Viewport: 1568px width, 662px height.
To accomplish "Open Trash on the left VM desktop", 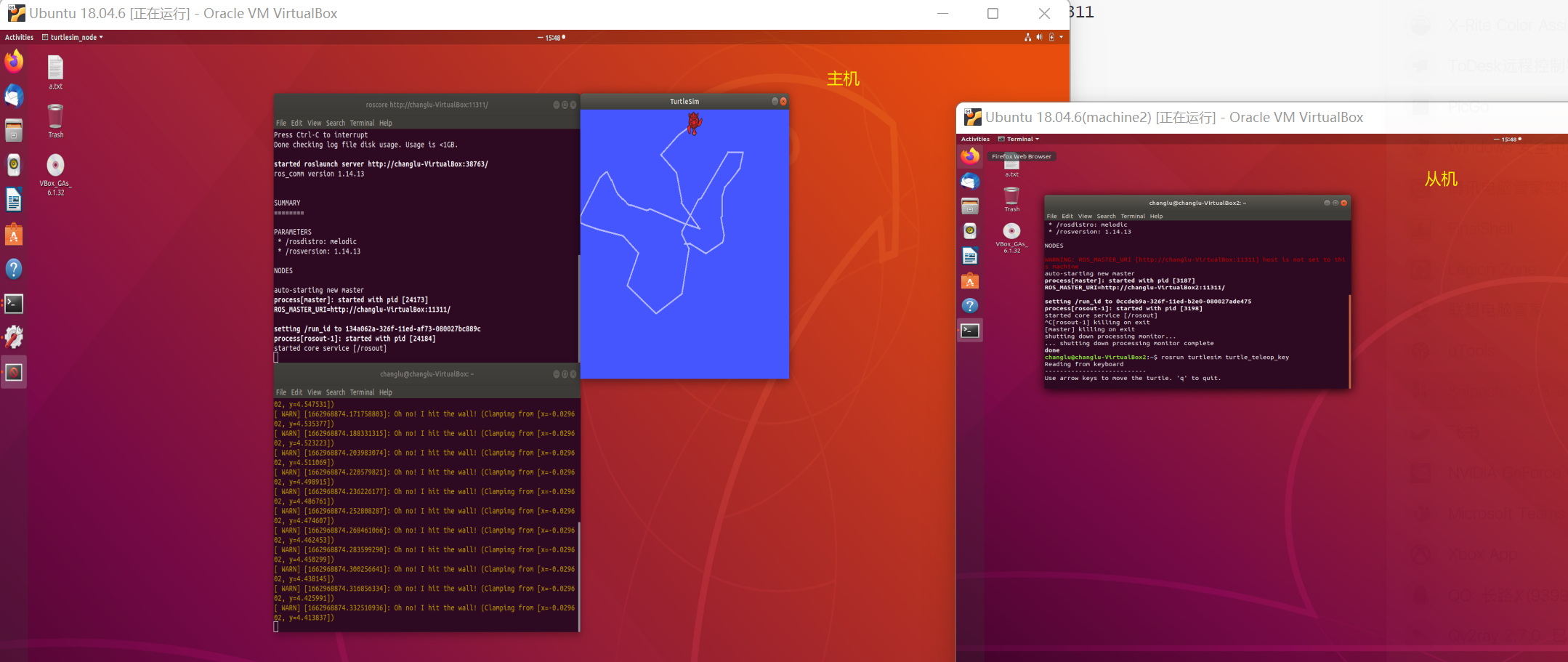I will pyautogui.click(x=55, y=121).
